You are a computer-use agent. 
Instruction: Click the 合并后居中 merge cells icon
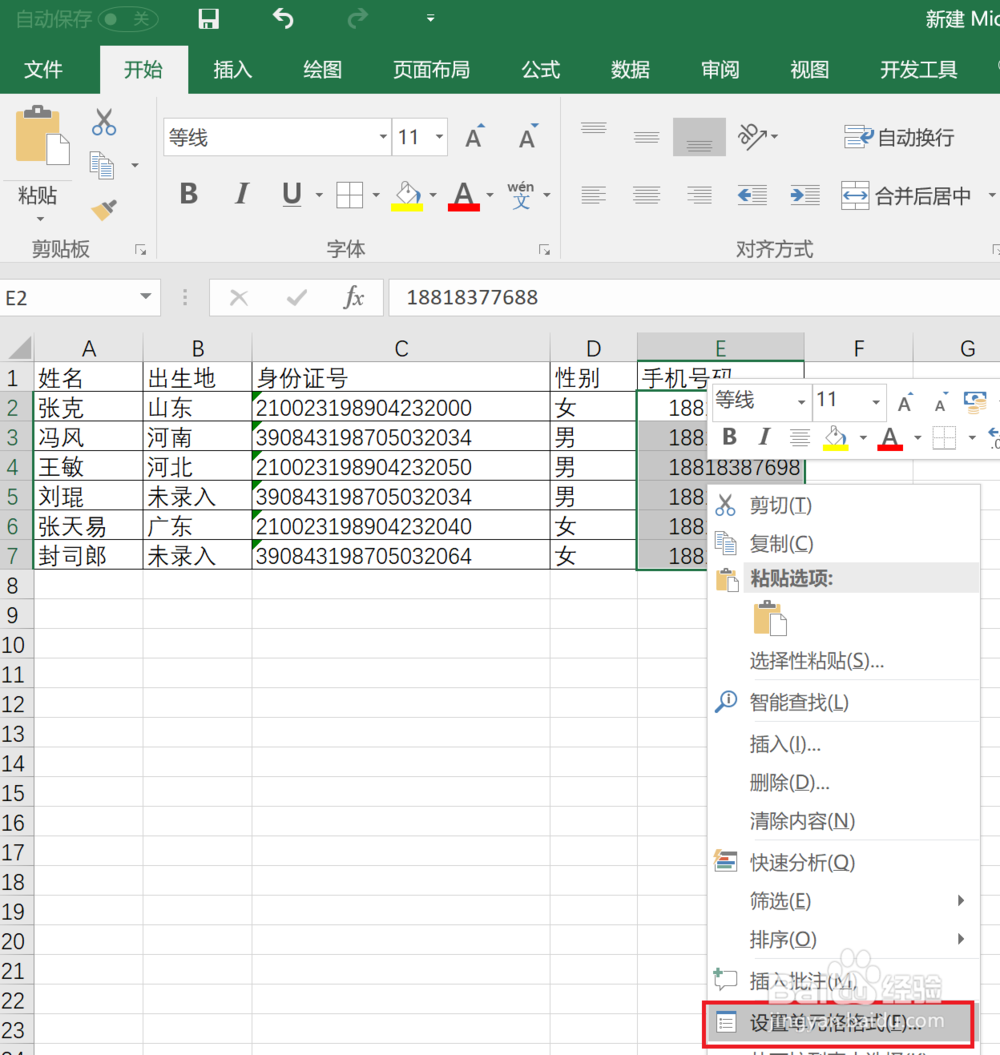855,196
